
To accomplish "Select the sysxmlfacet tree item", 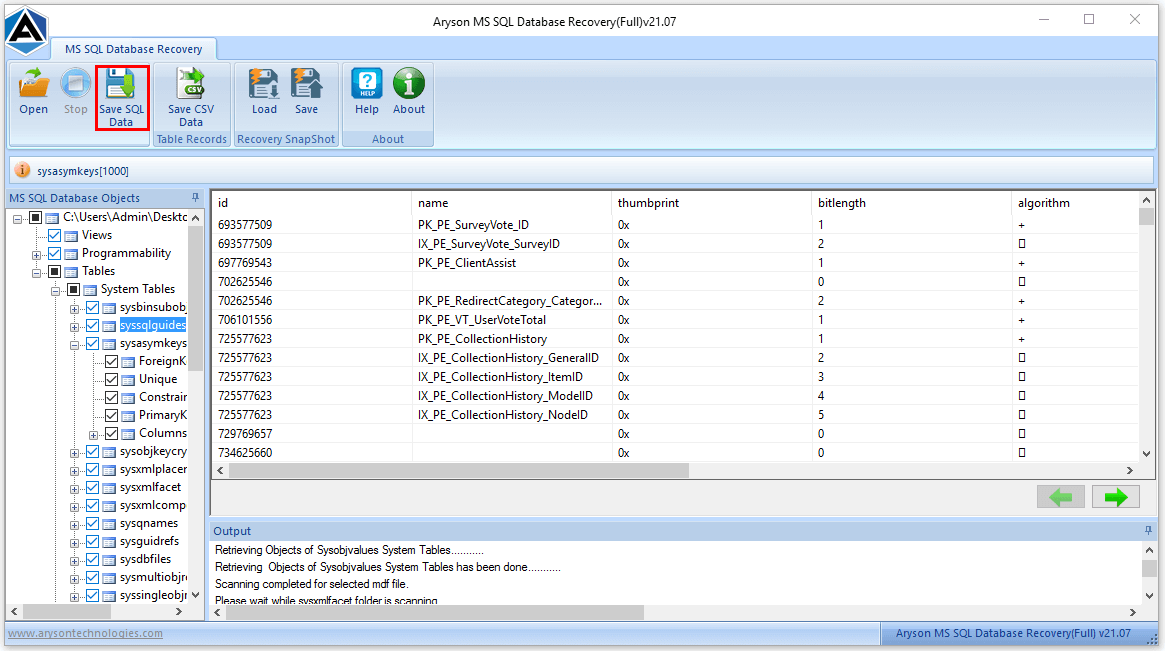I will (150, 487).
